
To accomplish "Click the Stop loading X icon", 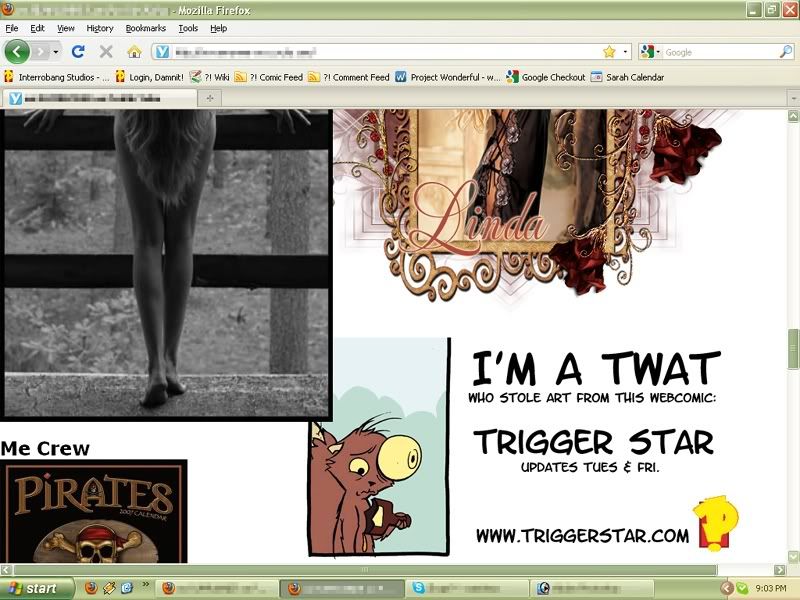I will pos(106,52).
